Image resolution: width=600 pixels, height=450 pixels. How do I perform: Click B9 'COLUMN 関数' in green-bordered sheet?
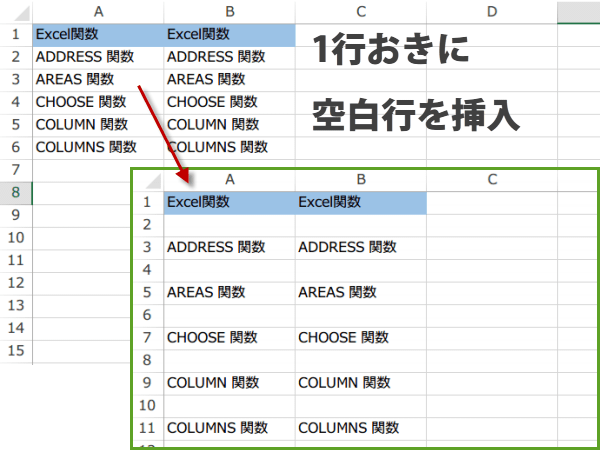point(361,383)
